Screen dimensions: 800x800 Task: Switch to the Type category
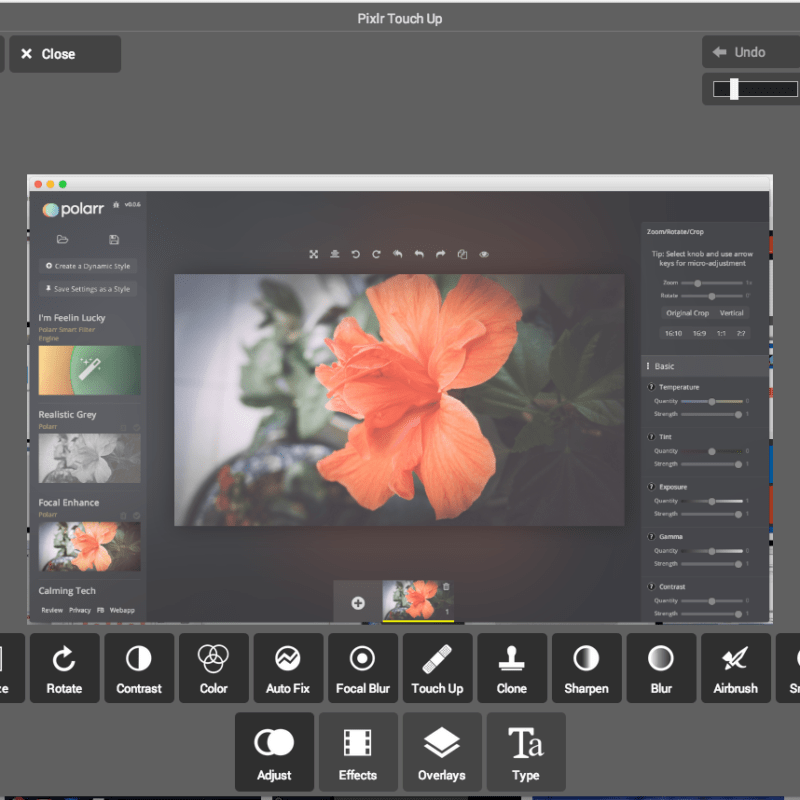(x=526, y=752)
